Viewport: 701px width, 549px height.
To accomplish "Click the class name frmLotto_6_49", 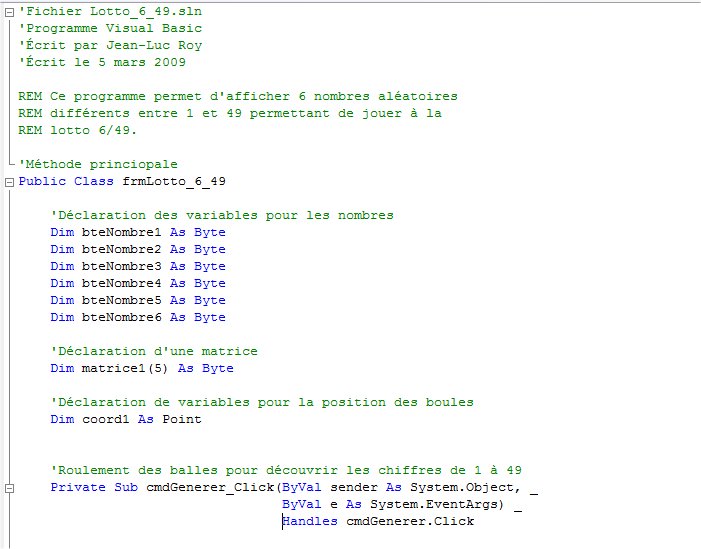I will click(174, 182).
